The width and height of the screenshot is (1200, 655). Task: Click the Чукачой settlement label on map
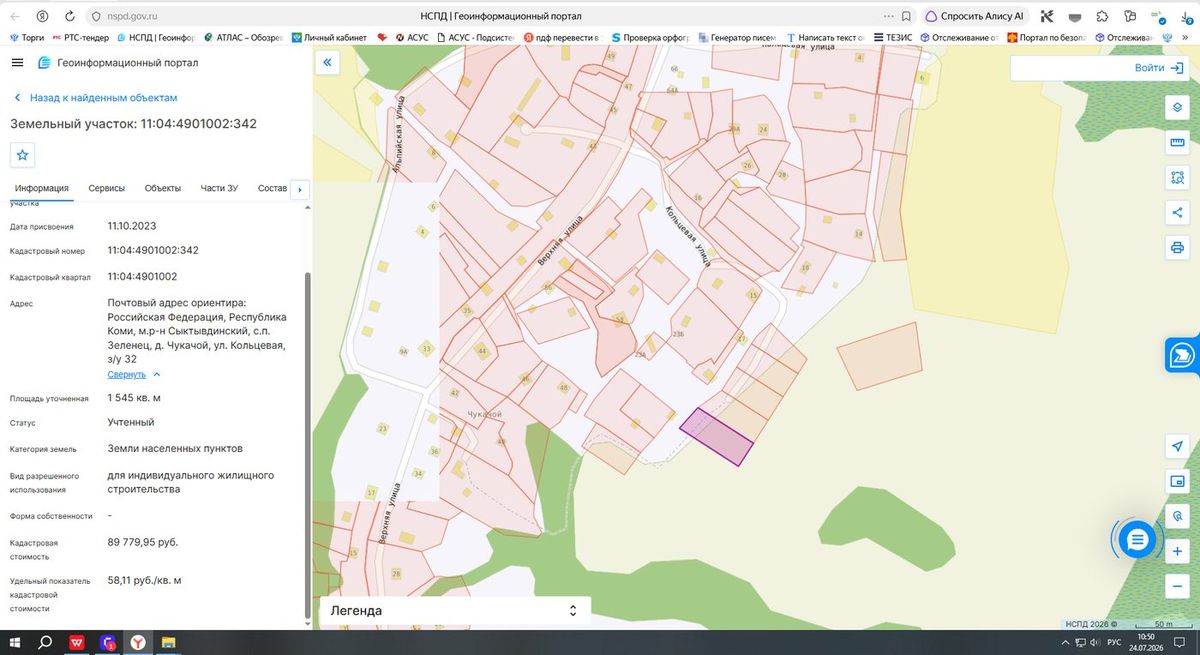[x=484, y=414]
